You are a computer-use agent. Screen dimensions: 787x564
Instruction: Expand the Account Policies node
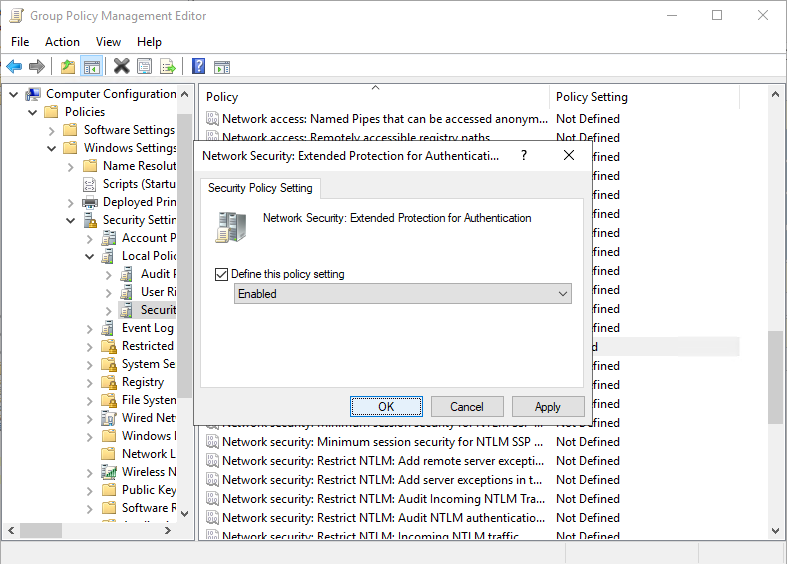(89, 239)
